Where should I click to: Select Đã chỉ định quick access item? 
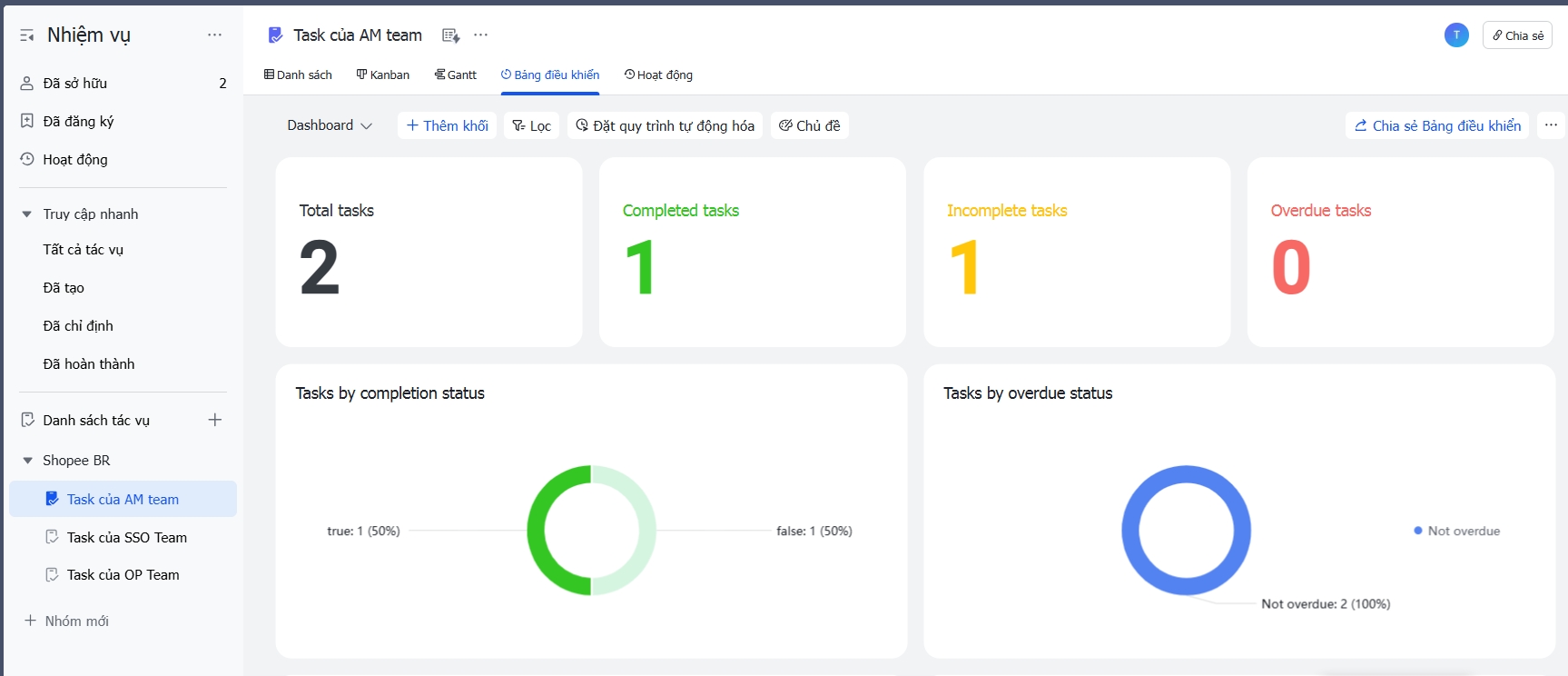[78, 325]
